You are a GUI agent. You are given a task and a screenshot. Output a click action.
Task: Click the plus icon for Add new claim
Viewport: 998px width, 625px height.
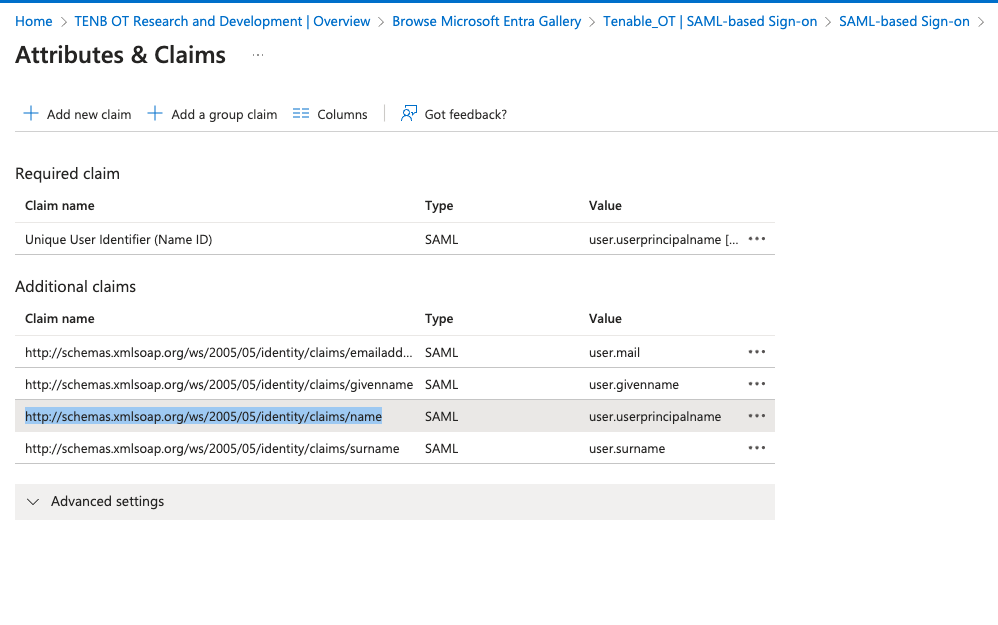coord(31,114)
